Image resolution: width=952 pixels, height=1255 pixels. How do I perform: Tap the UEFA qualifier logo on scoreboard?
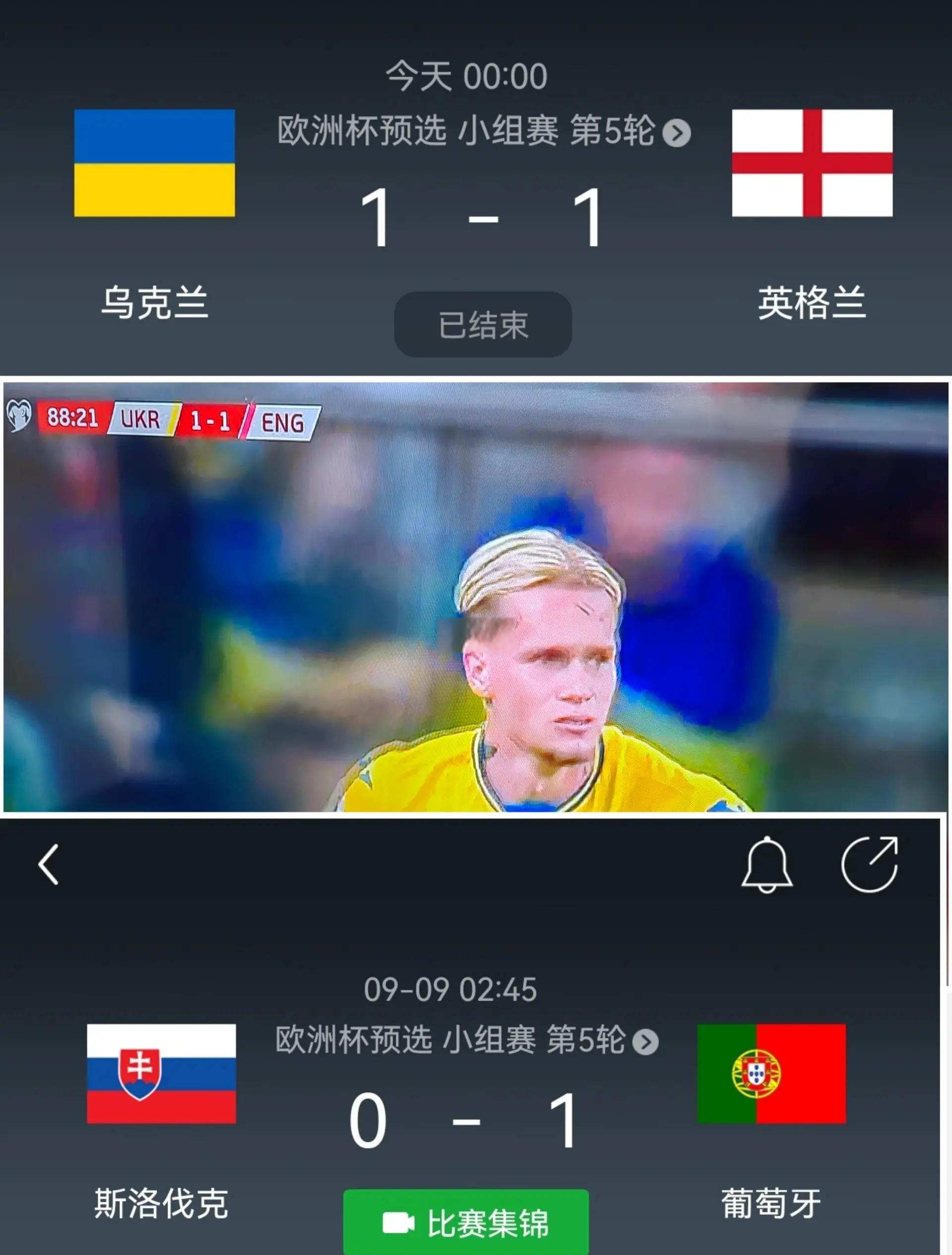(x=18, y=415)
